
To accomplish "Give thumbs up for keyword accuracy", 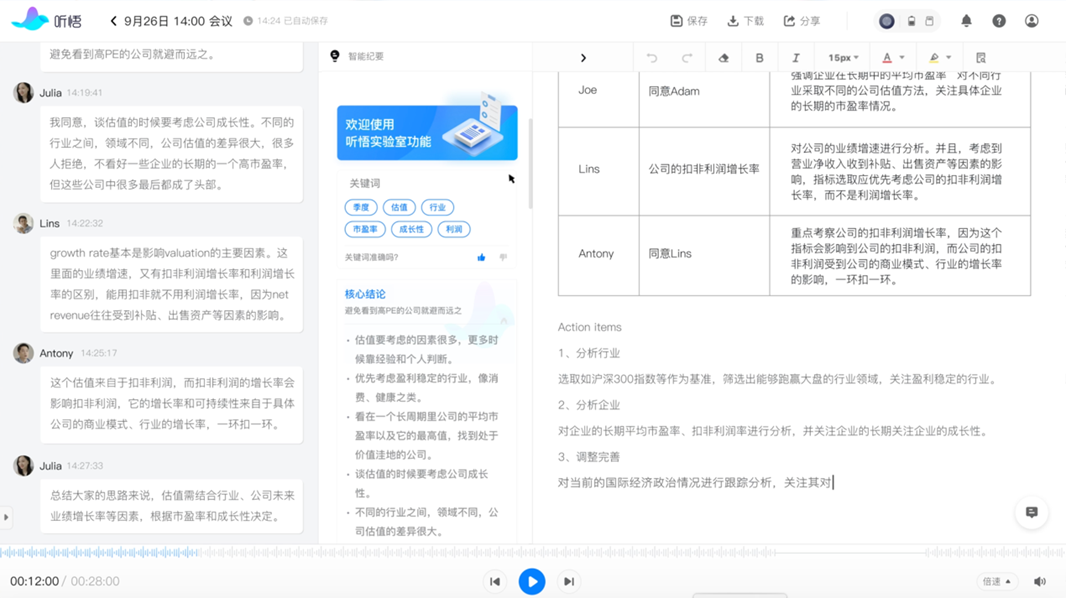I will point(481,257).
